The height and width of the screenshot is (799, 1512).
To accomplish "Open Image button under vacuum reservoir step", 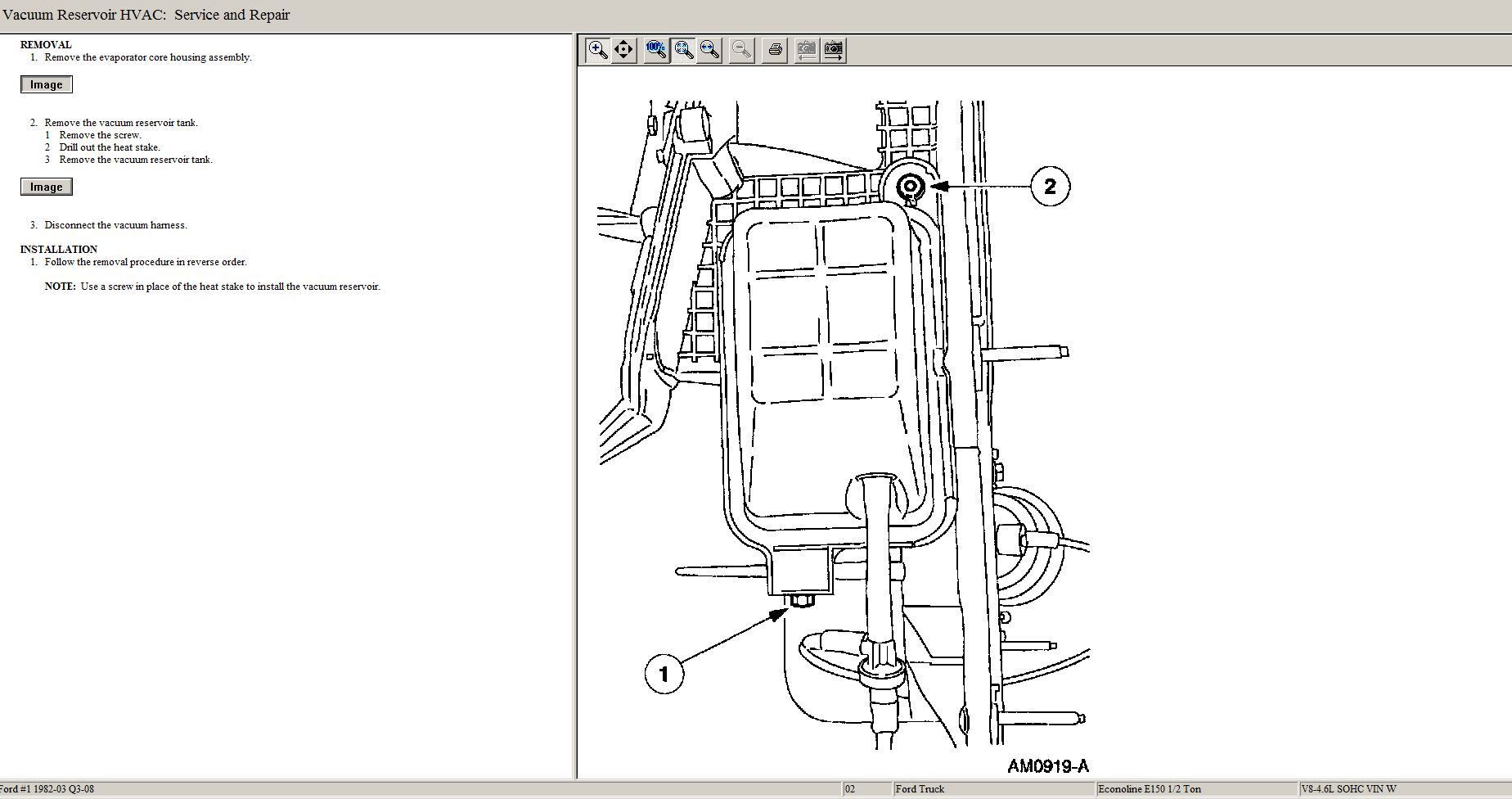I will [x=47, y=187].
